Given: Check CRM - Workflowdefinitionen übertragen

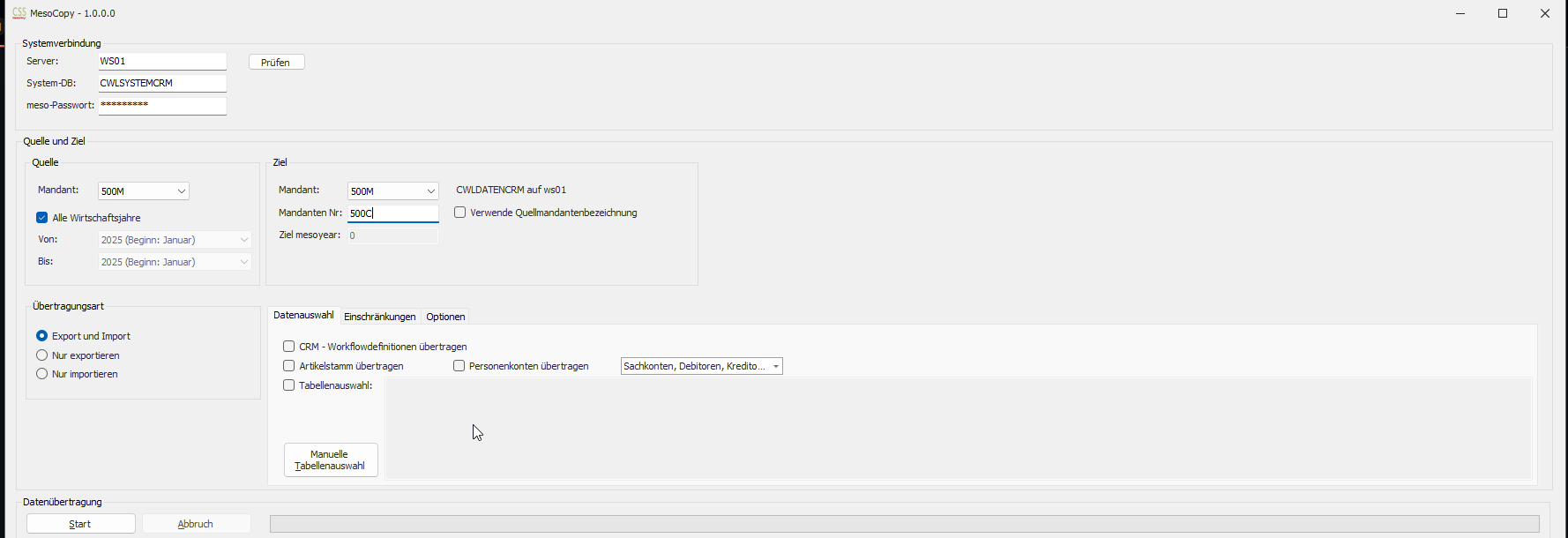Looking at the screenshot, I should (288, 347).
